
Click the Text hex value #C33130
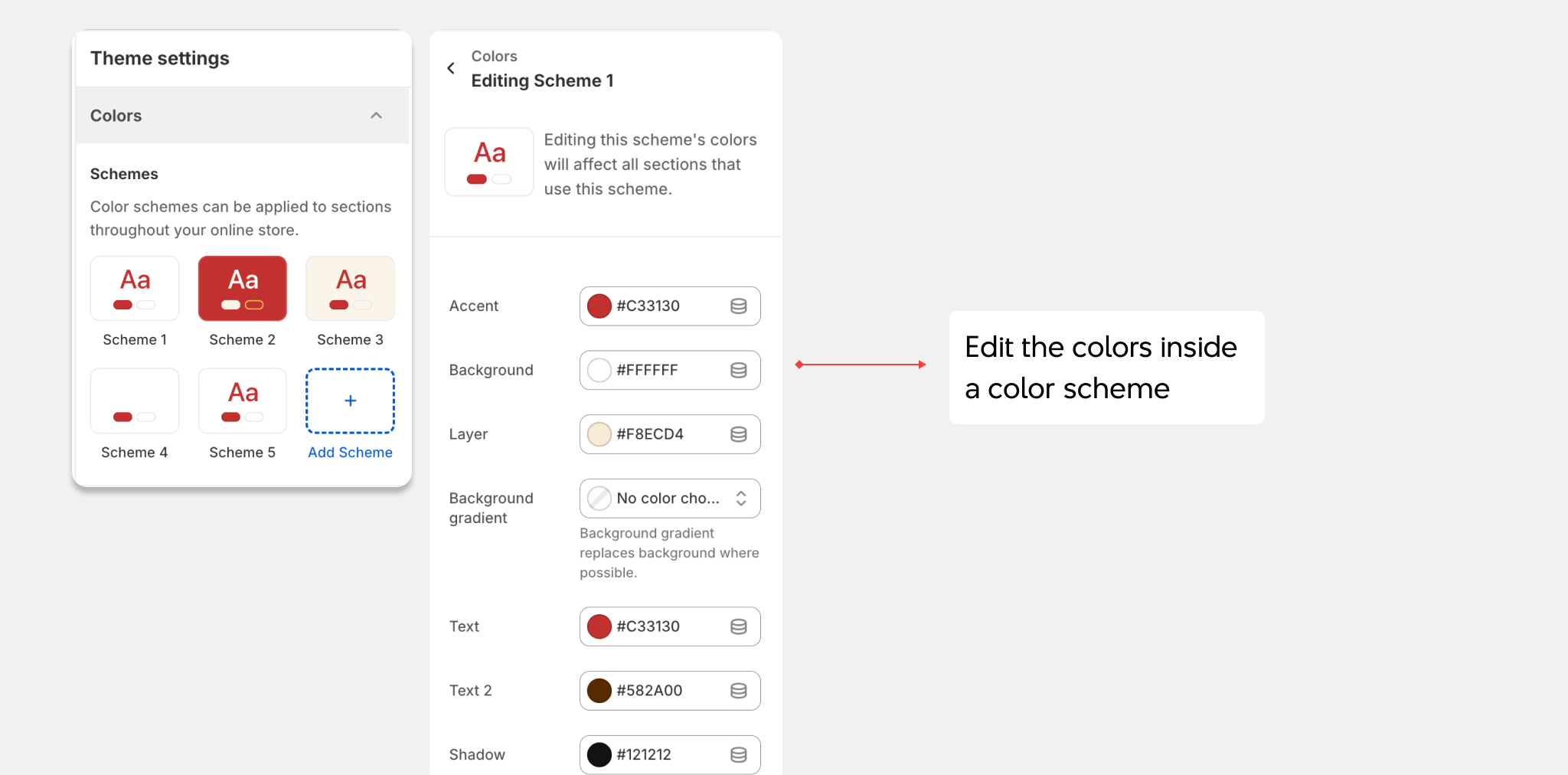point(648,626)
